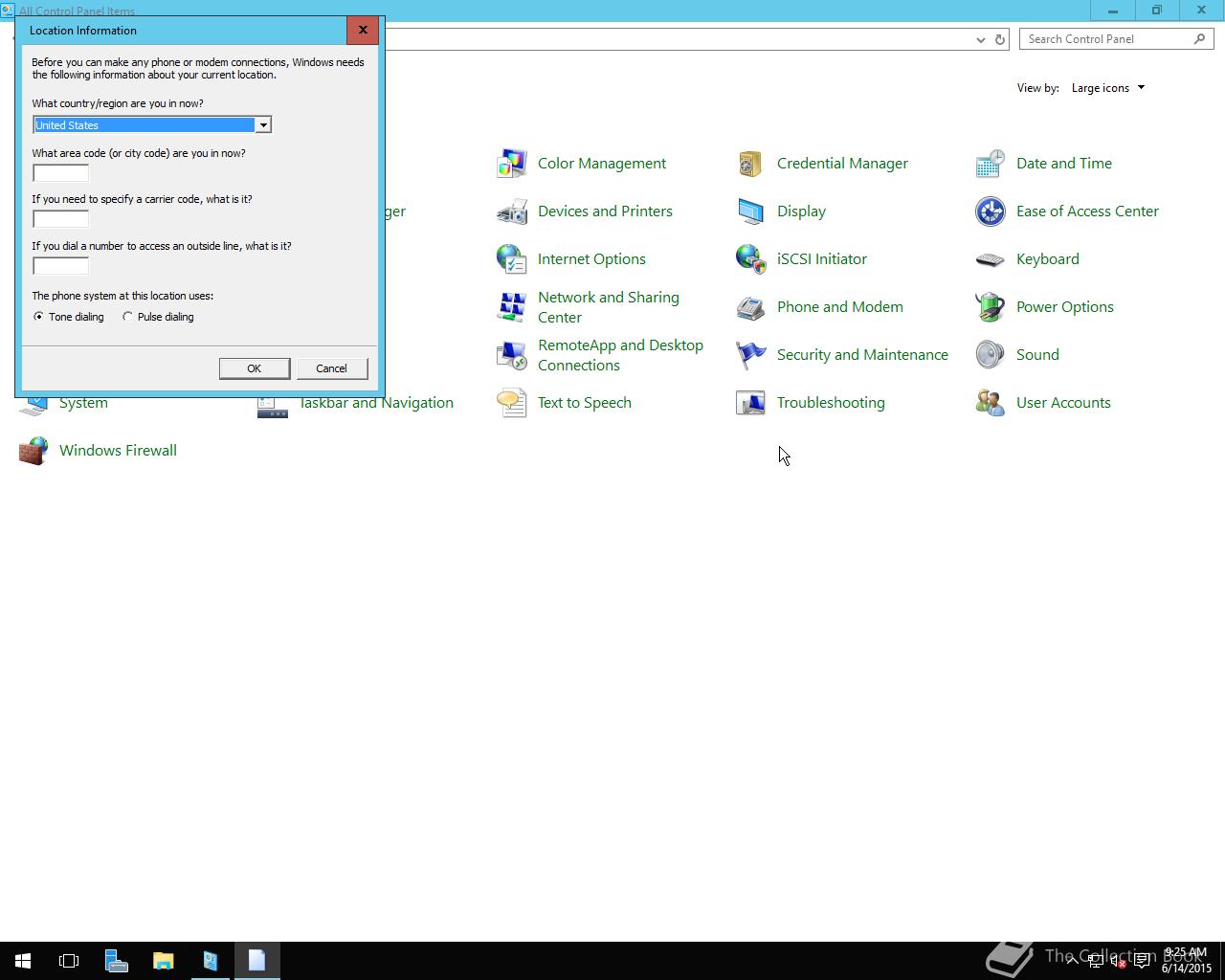Expand the address bar history dropdown
This screenshot has width=1225, height=980.
click(981, 39)
